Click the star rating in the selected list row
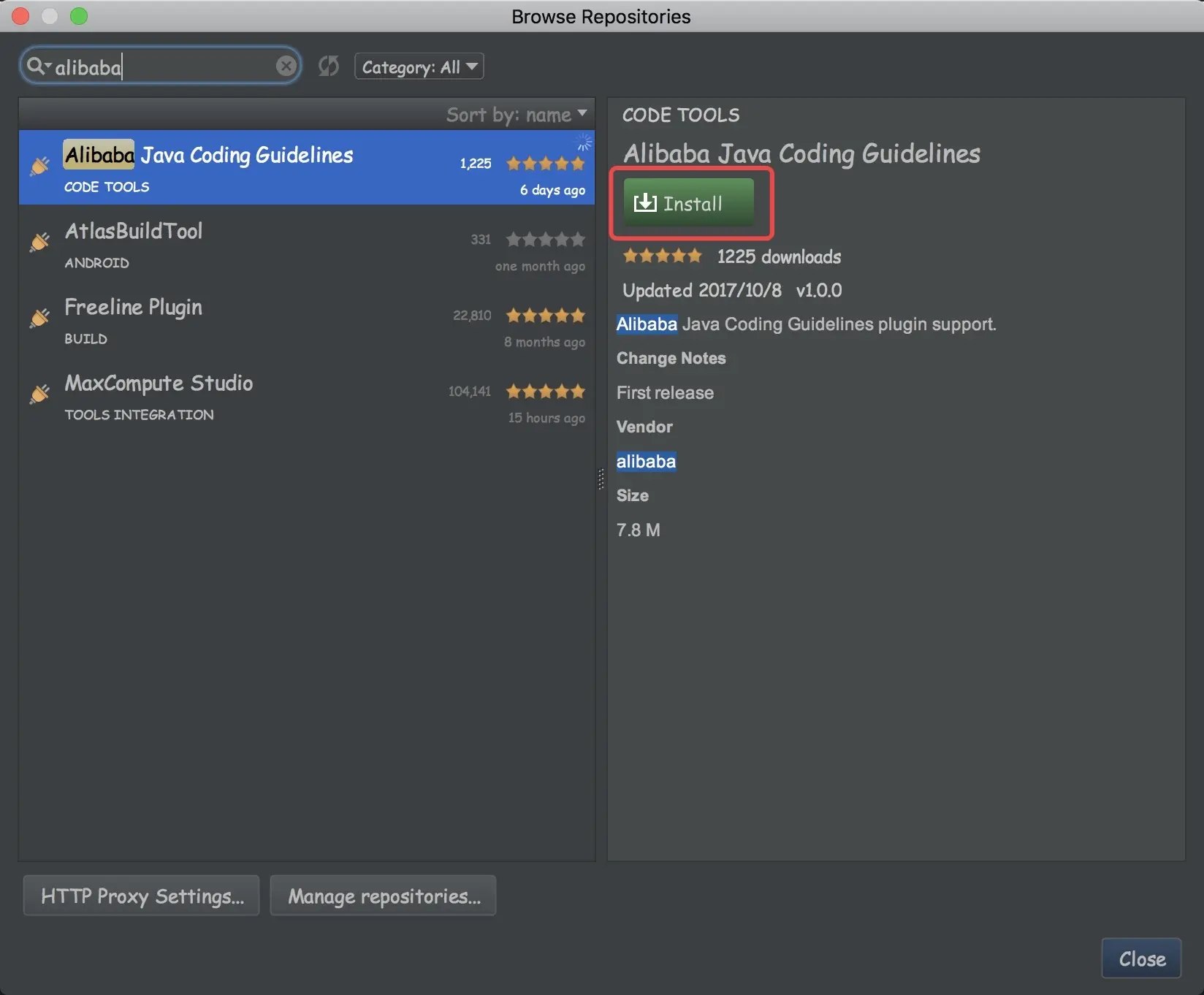This screenshot has width=1204, height=995. click(546, 164)
